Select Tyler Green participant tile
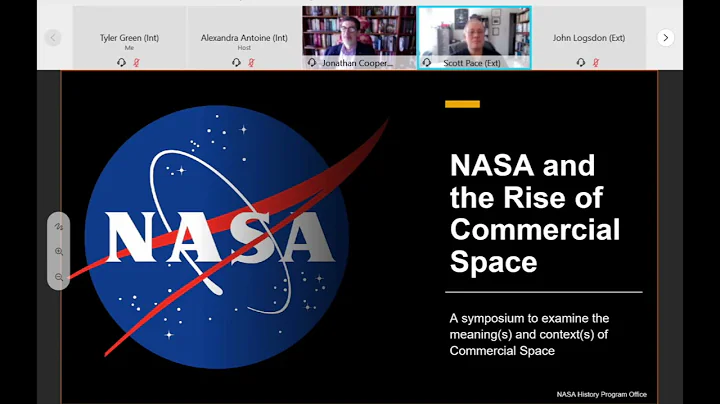The width and height of the screenshot is (720, 404). point(129,38)
